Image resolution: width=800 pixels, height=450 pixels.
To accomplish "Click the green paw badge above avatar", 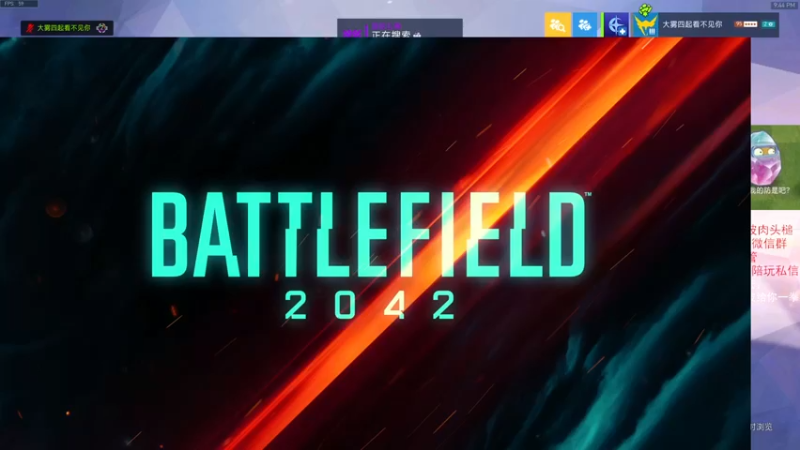I will click(645, 9).
